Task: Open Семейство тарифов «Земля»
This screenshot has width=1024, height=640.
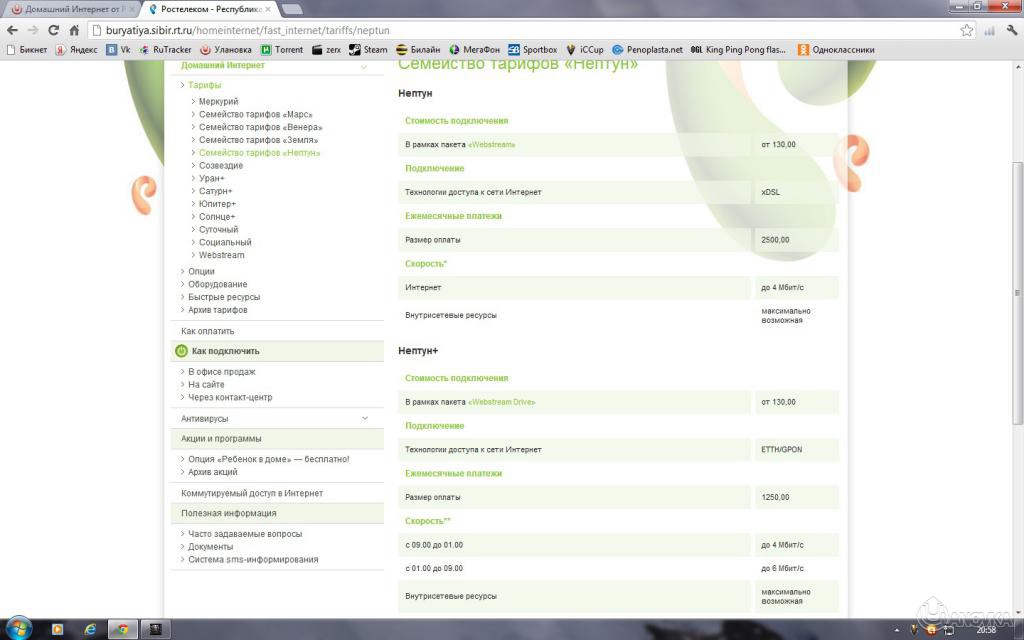Action: pos(259,140)
